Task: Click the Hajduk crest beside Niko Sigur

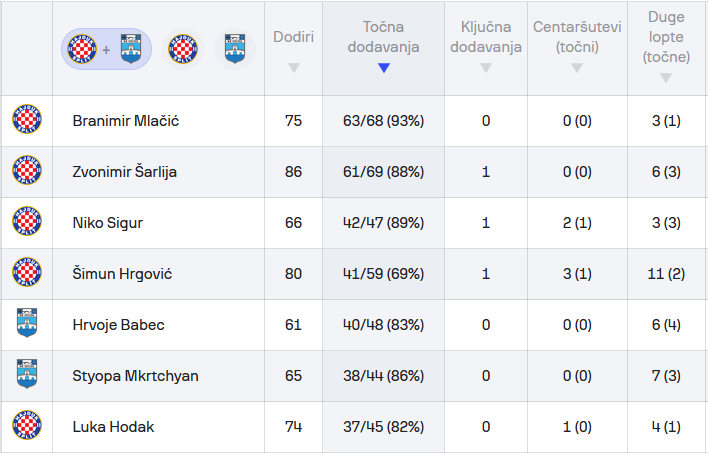Action: (x=26, y=223)
